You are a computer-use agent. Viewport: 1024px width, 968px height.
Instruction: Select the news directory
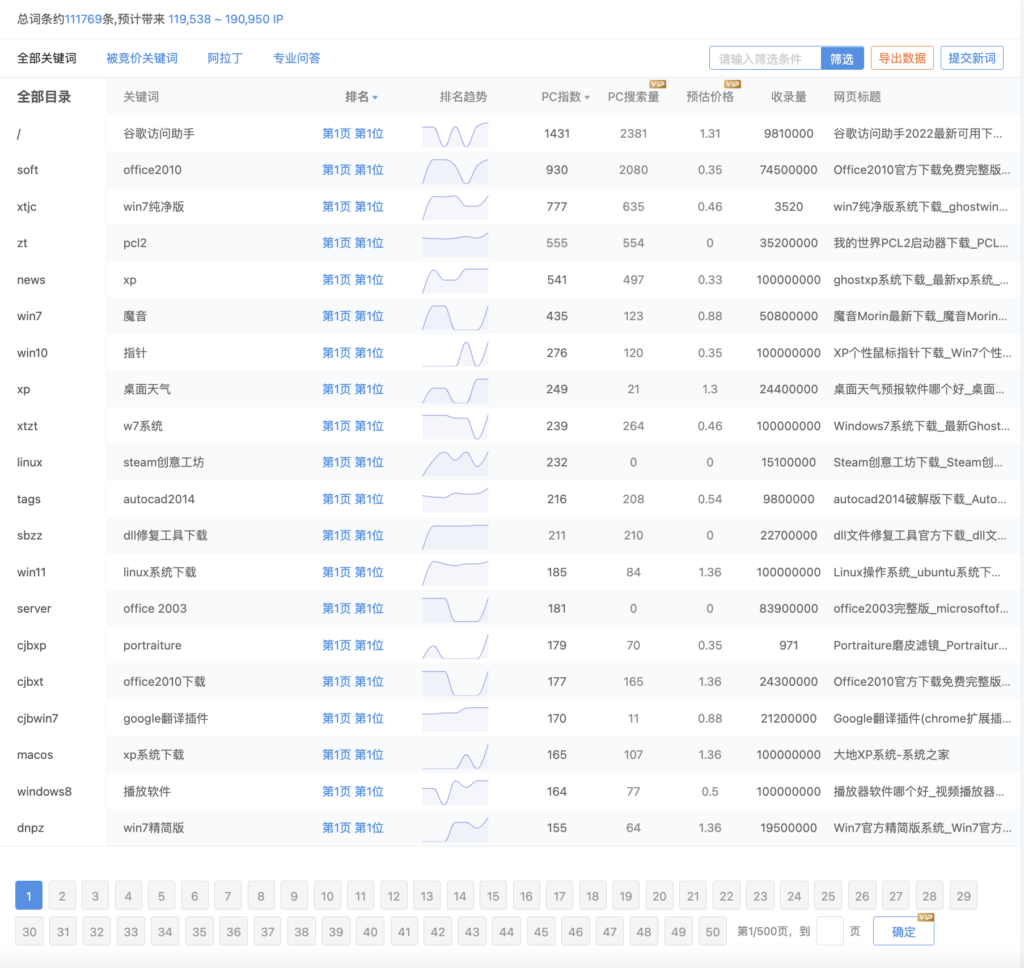point(31,280)
